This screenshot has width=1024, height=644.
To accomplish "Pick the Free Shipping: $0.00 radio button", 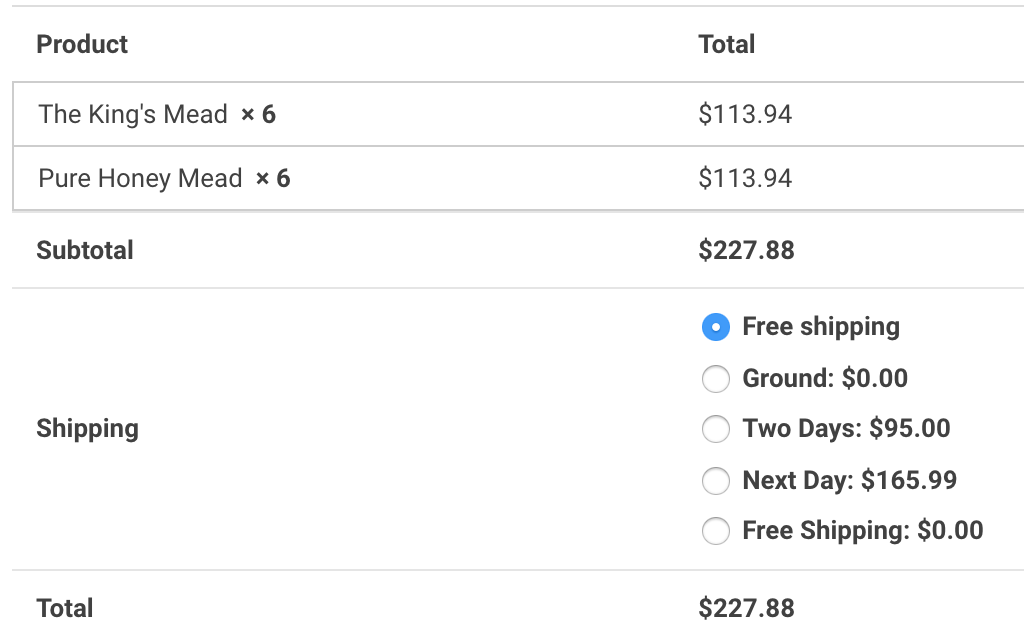I will click(716, 531).
